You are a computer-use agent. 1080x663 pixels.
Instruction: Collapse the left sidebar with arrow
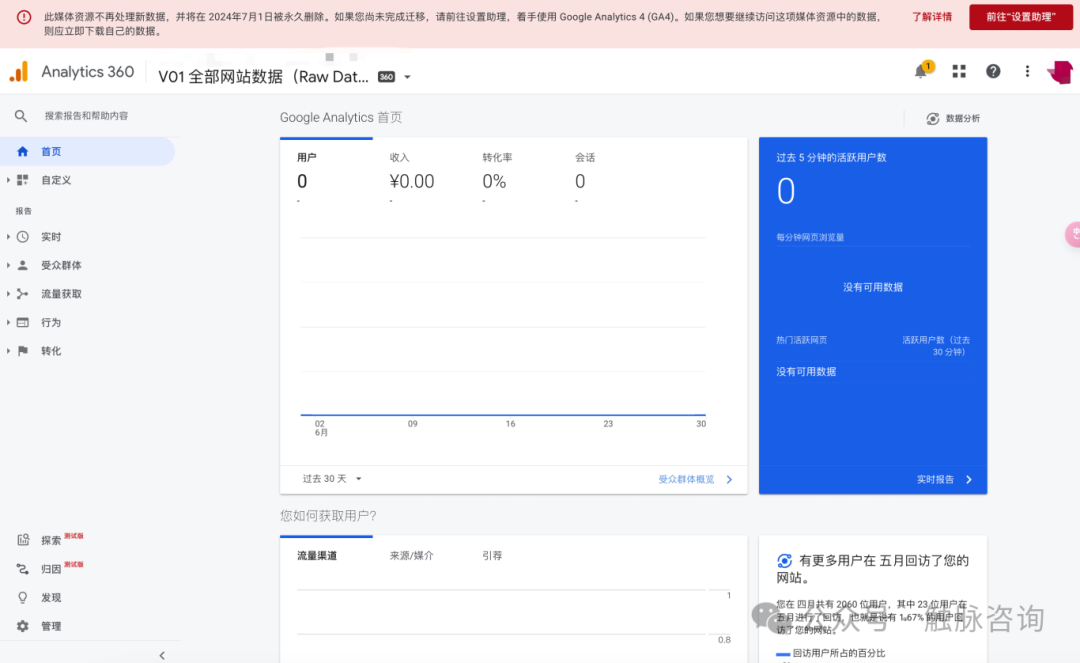pyautogui.click(x=162, y=655)
